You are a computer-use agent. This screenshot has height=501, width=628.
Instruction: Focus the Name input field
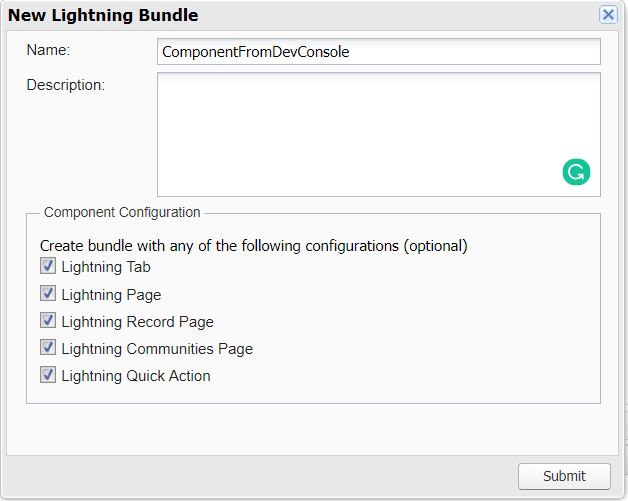coord(378,52)
